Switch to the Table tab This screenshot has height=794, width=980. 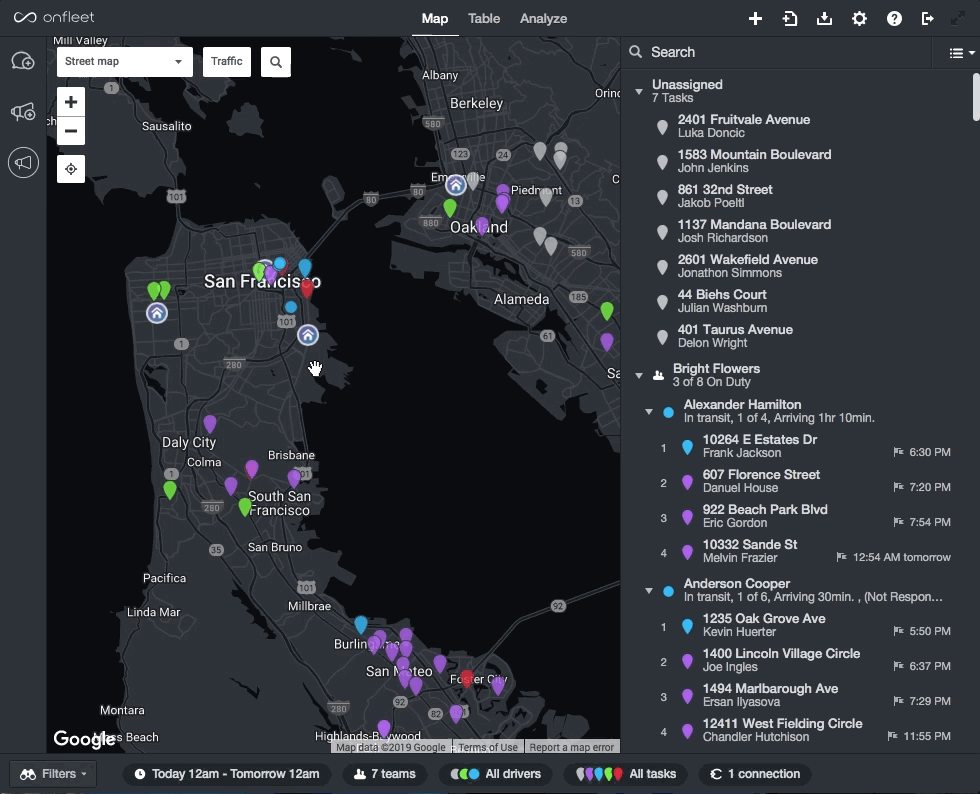(x=484, y=19)
